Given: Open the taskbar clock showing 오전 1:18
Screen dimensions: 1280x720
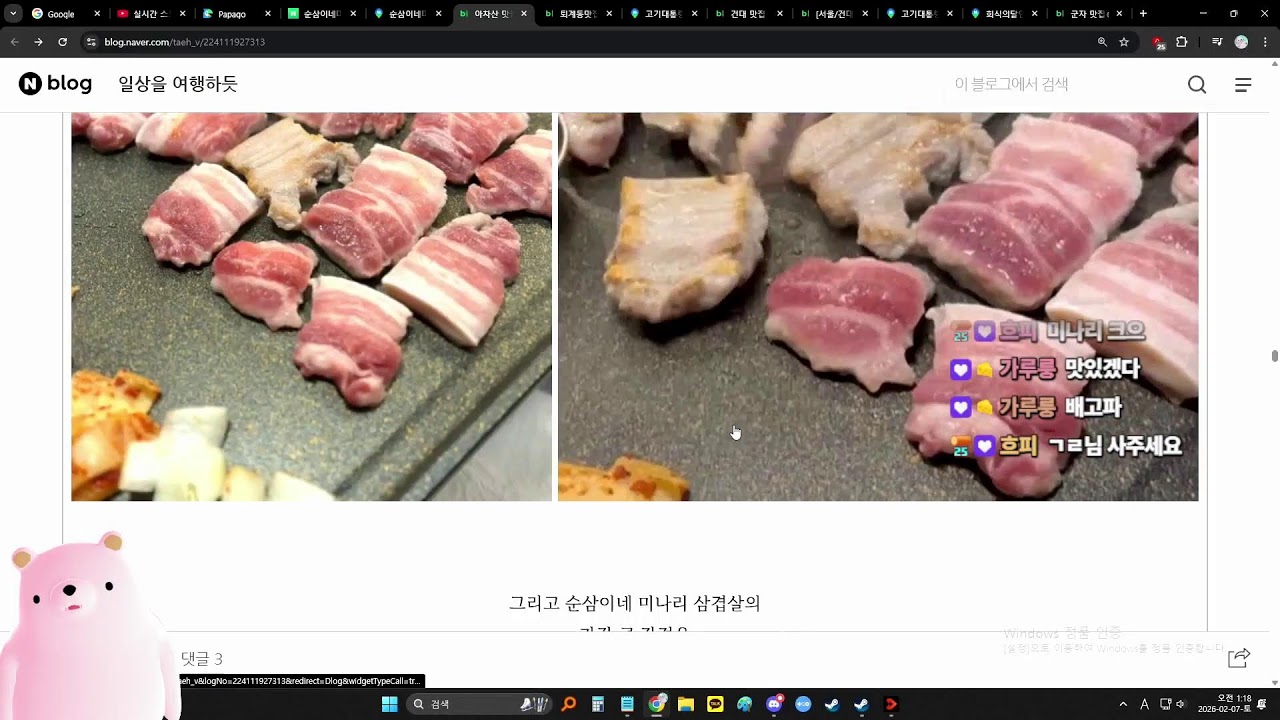Looking at the screenshot, I should (1225, 704).
